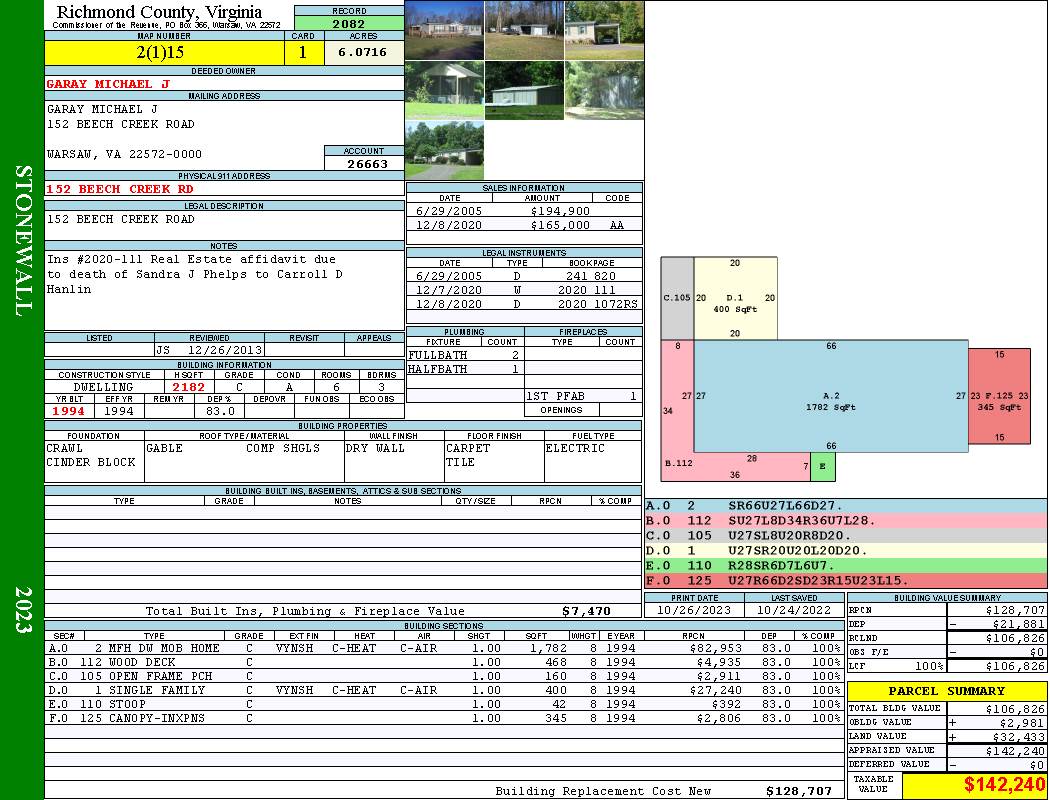Click the 6/29/2005 sale amount $194,900
Viewport: 1050px width, 800px height.
pos(560,211)
